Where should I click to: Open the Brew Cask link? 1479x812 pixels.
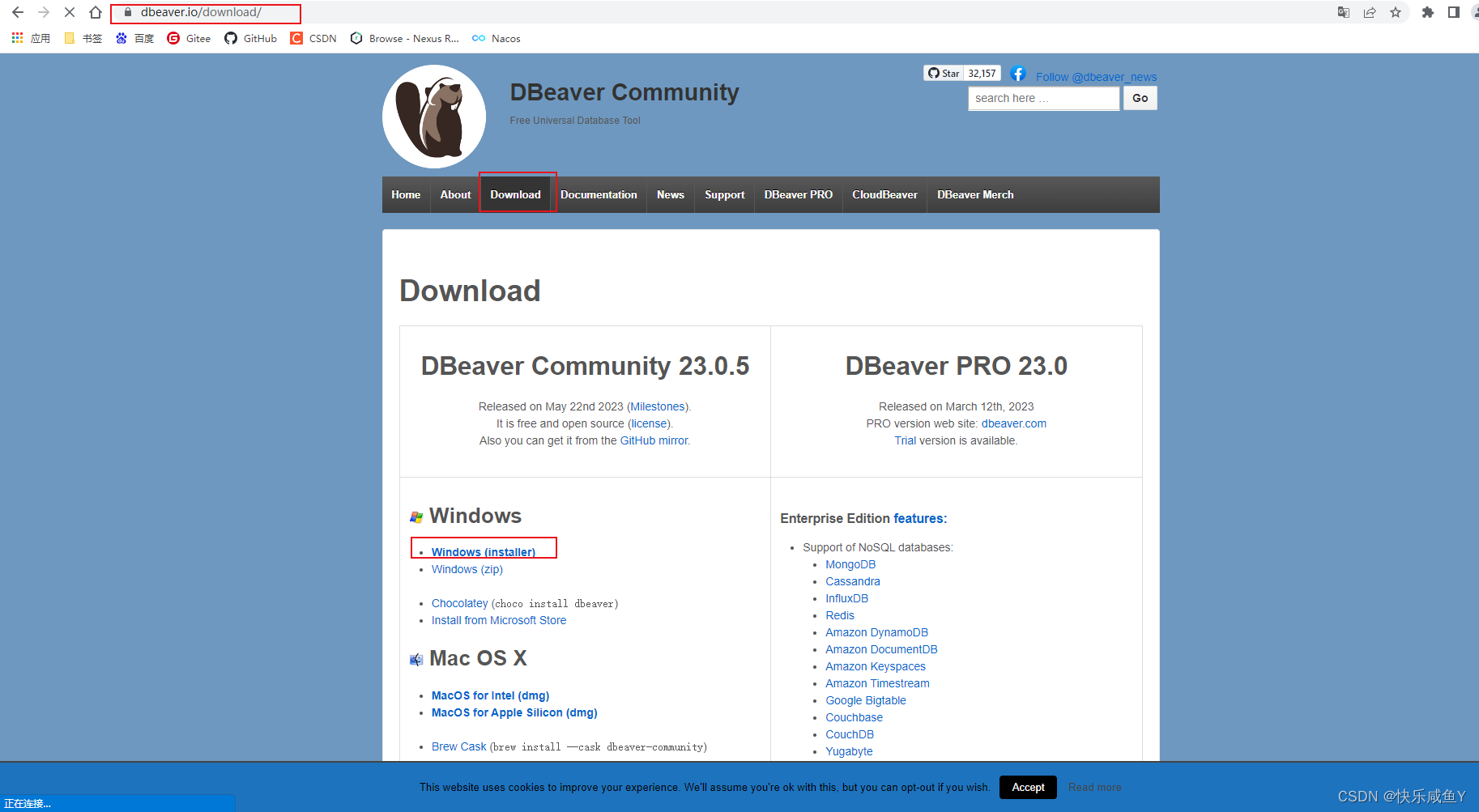(x=459, y=746)
